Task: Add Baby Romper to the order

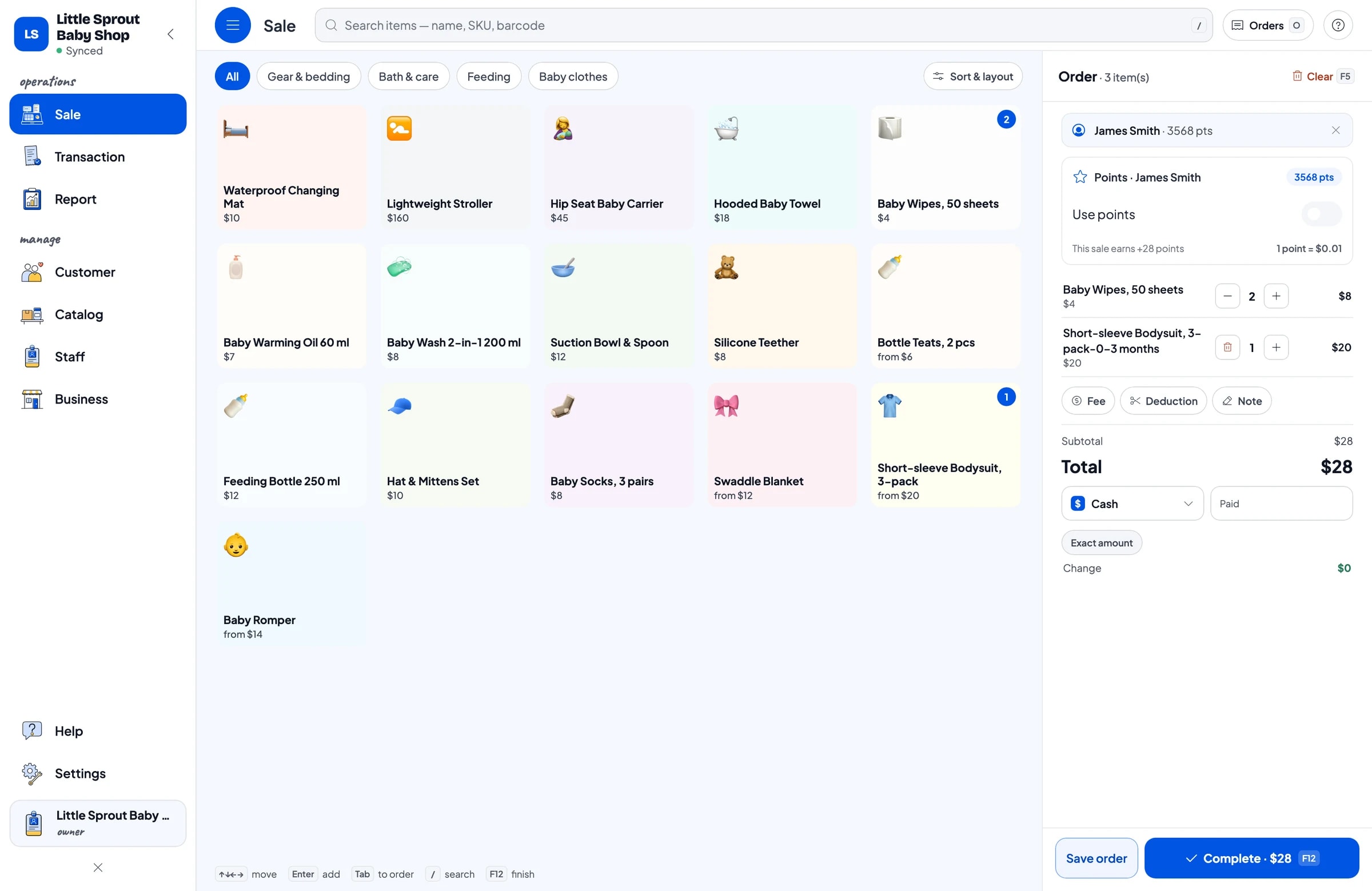Action: click(292, 584)
